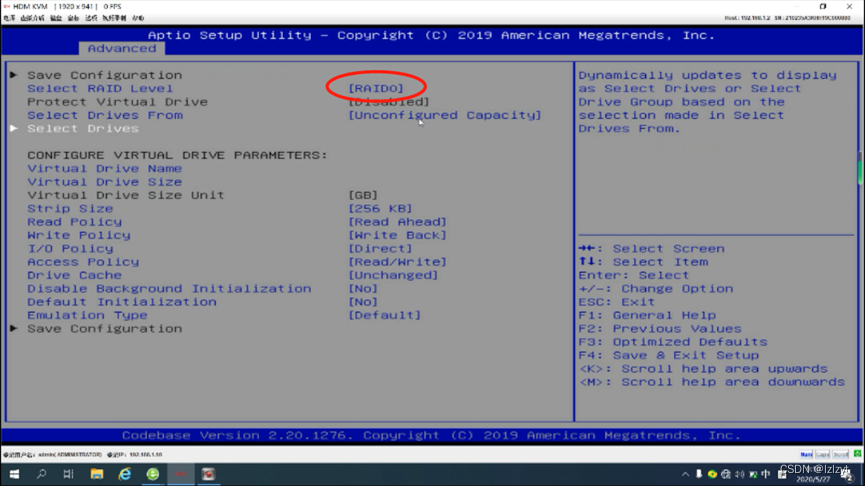The width and height of the screenshot is (865, 486).
Task: Change Protect Virtual Drive setting
Action: point(388,102)
